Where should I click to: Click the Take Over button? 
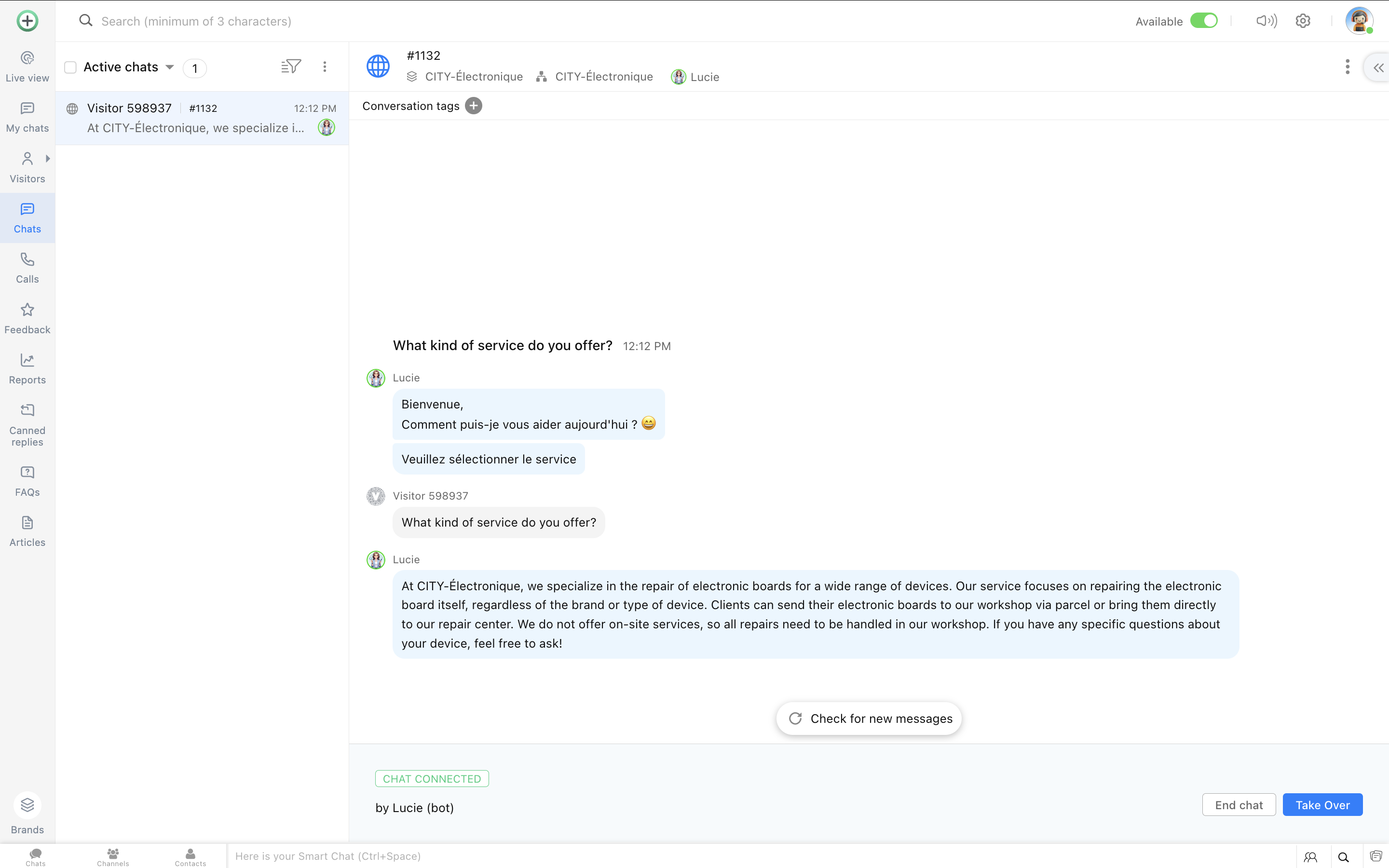tap(1322, 805)
